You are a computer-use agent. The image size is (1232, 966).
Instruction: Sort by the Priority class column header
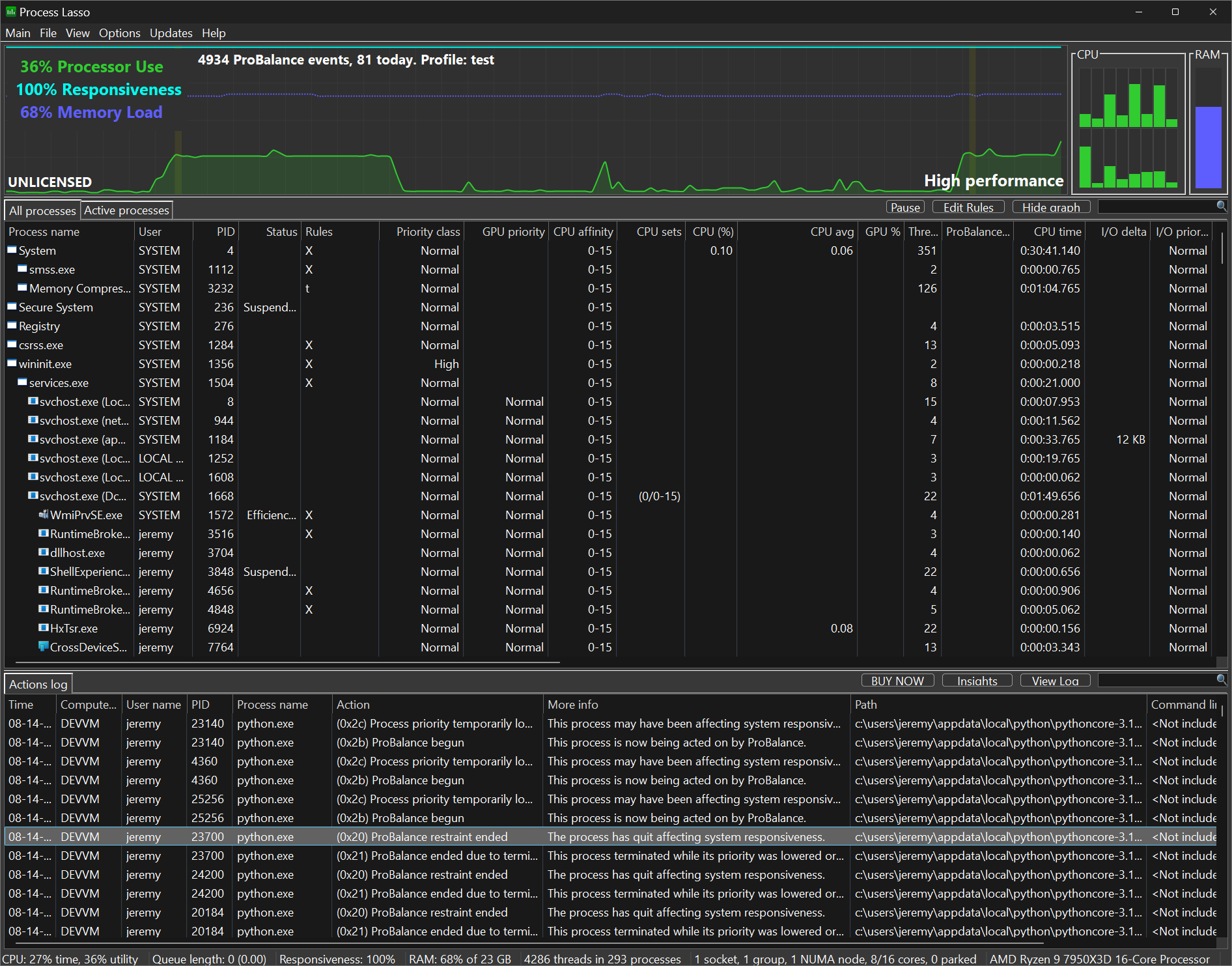(421, 232)
